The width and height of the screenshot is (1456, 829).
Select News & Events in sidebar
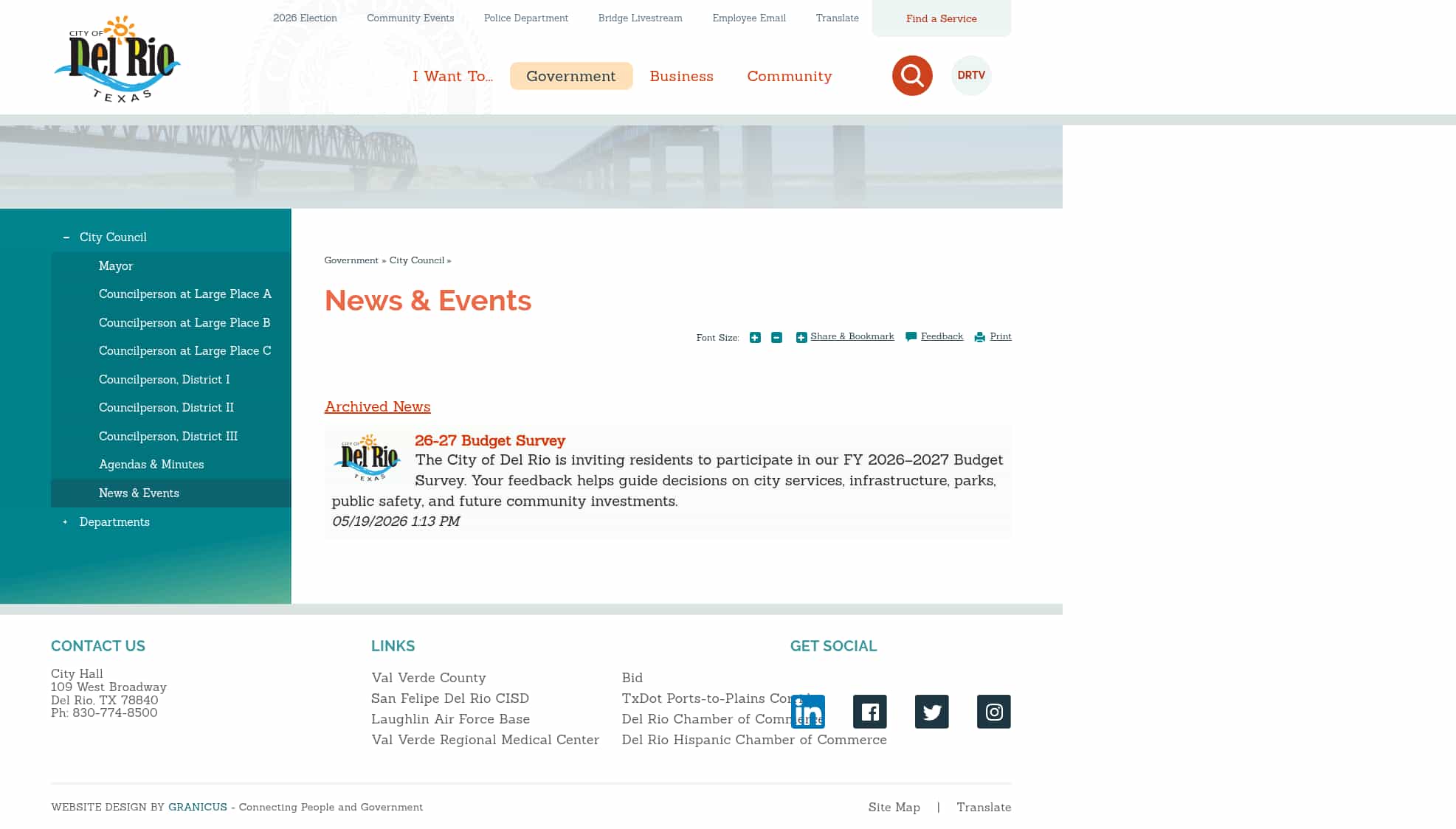point(139,493)
